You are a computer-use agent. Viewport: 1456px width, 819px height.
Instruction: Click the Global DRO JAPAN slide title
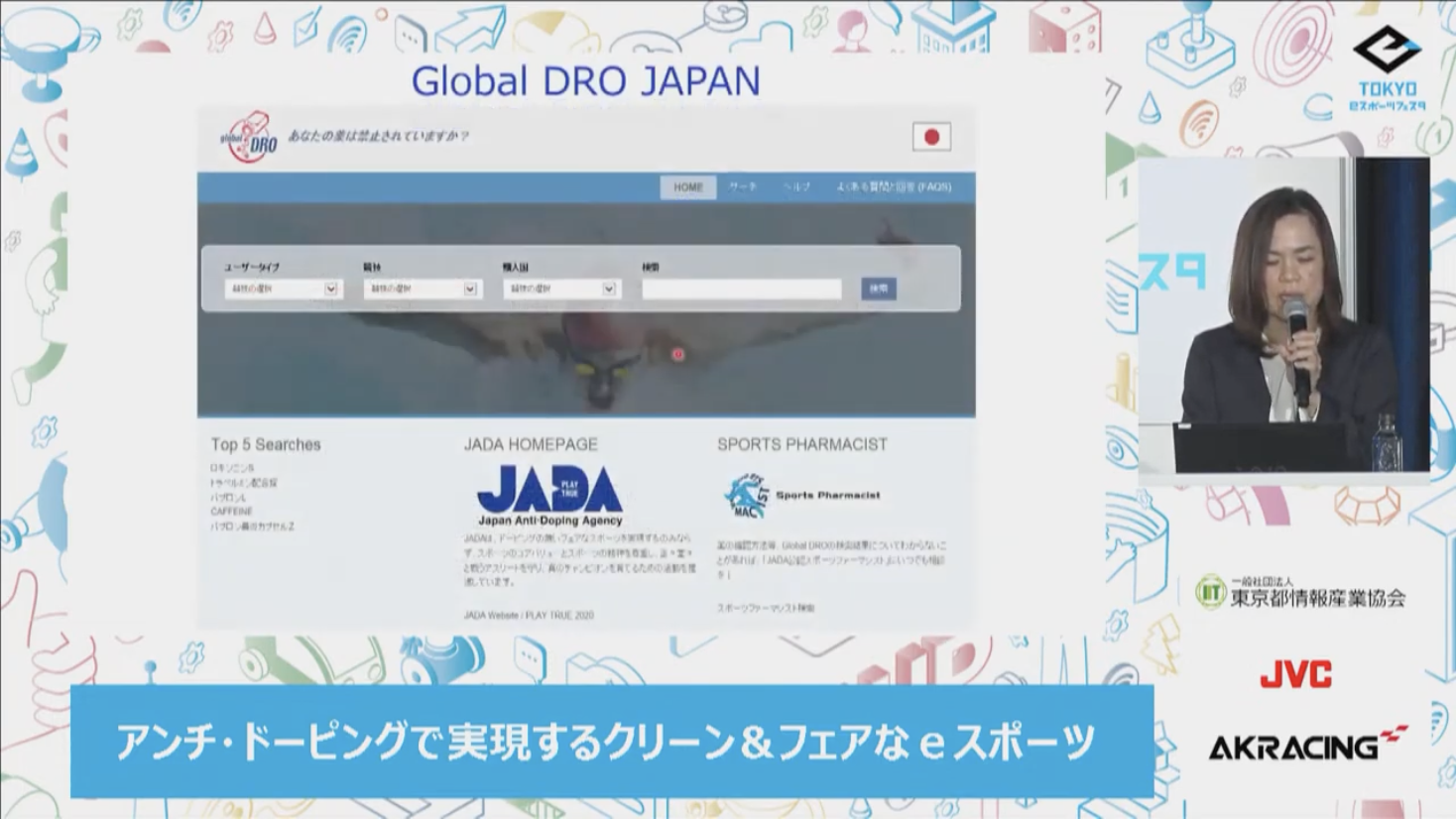click(585, 81)
